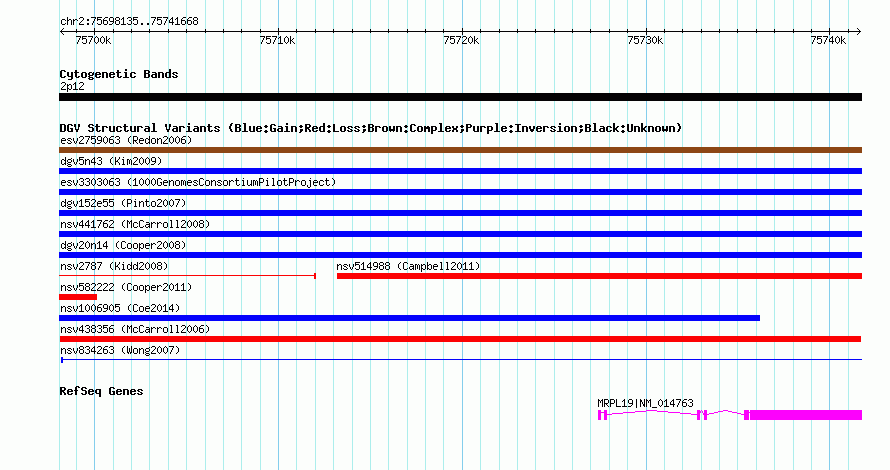Click the nsv834263 (Wong2007) label

pos(120,350)
